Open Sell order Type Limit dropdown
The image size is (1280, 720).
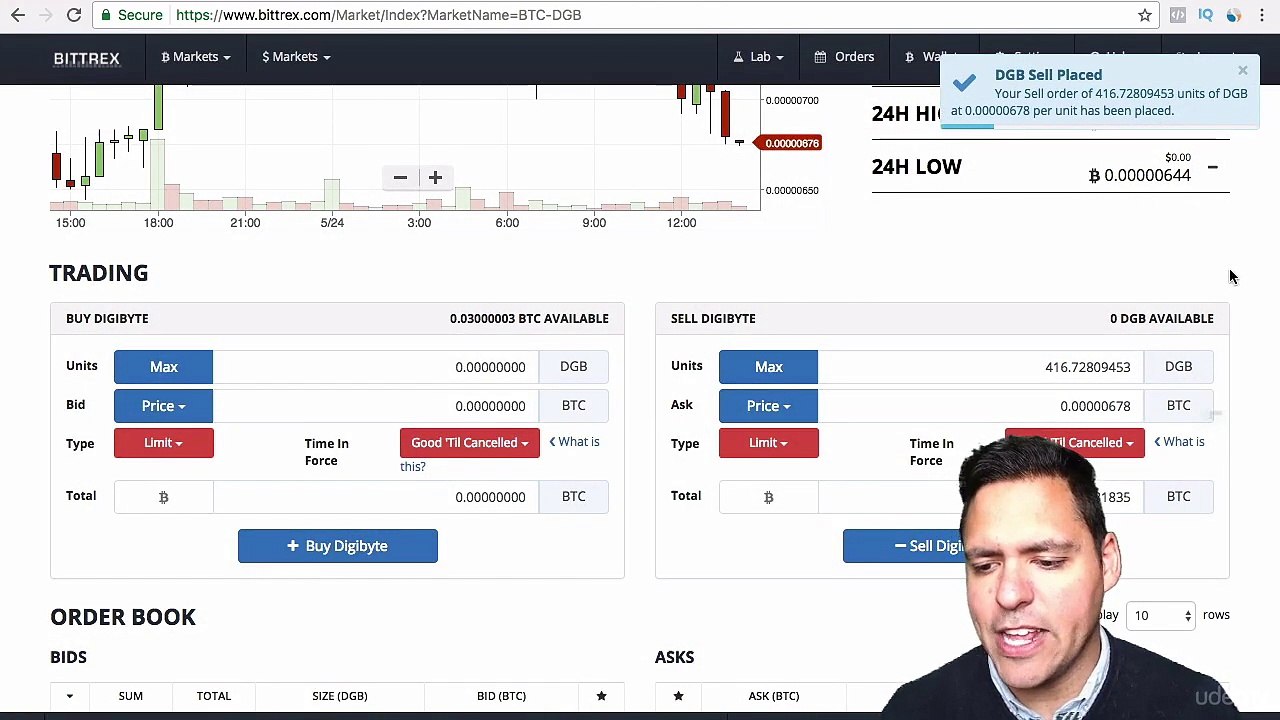point(768,443)
